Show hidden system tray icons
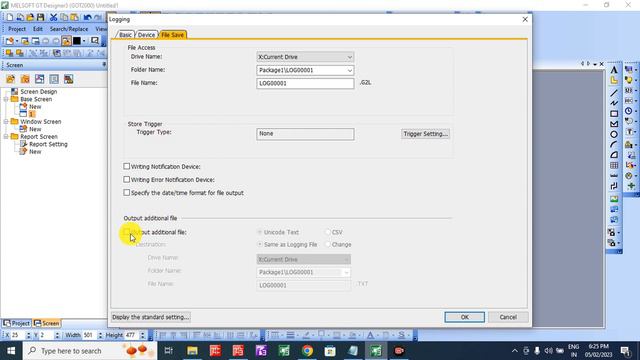Screen dimensions: 640x360 point(514,351)
